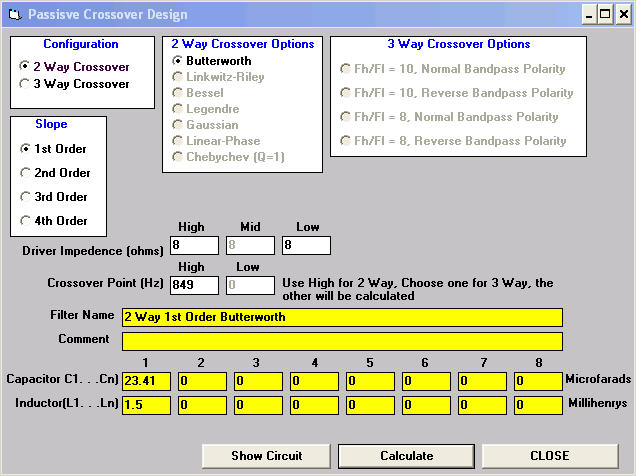The image size is (636, 476).
Task: Choose 1st Order slope
Action: click(x=53, y=149)
